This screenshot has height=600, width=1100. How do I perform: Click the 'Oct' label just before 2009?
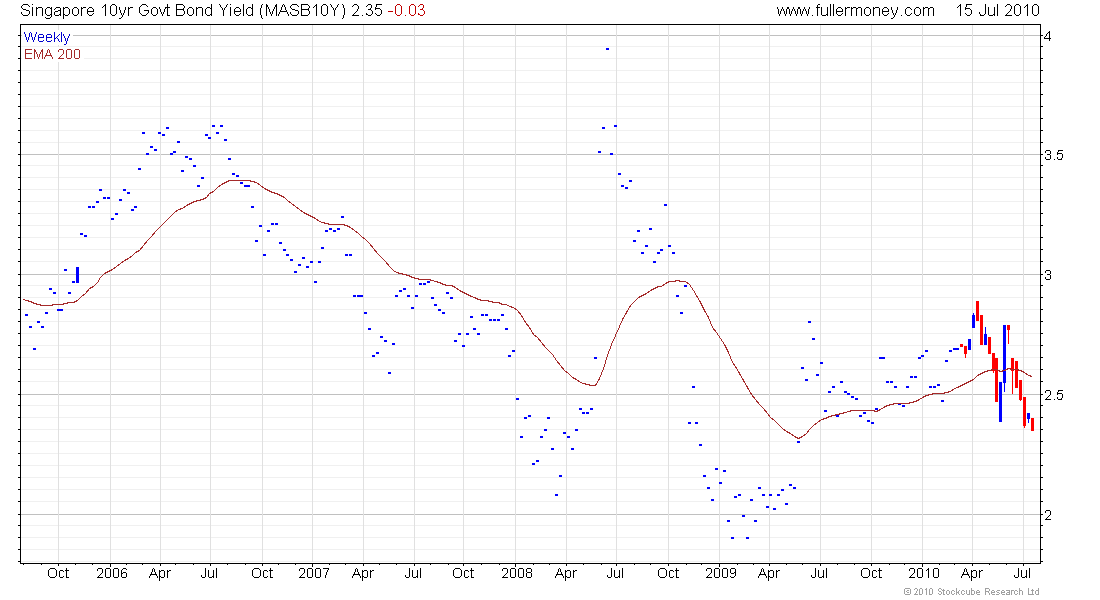(668, 573)
